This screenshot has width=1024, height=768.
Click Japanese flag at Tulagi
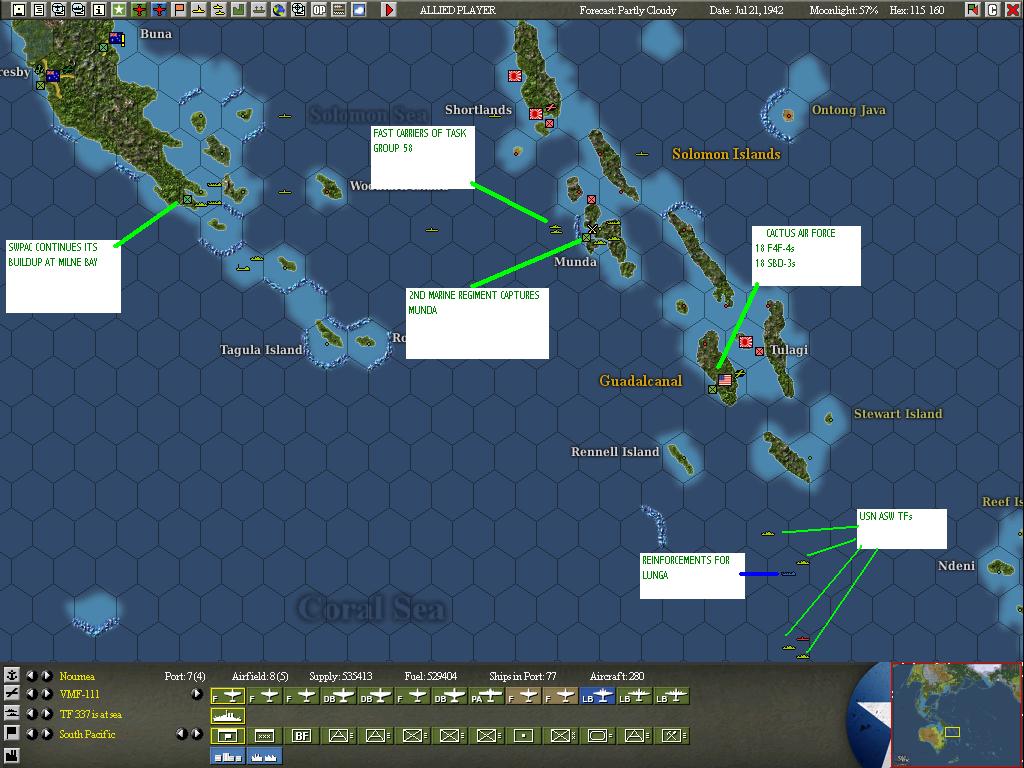click(x=746, y=342)
